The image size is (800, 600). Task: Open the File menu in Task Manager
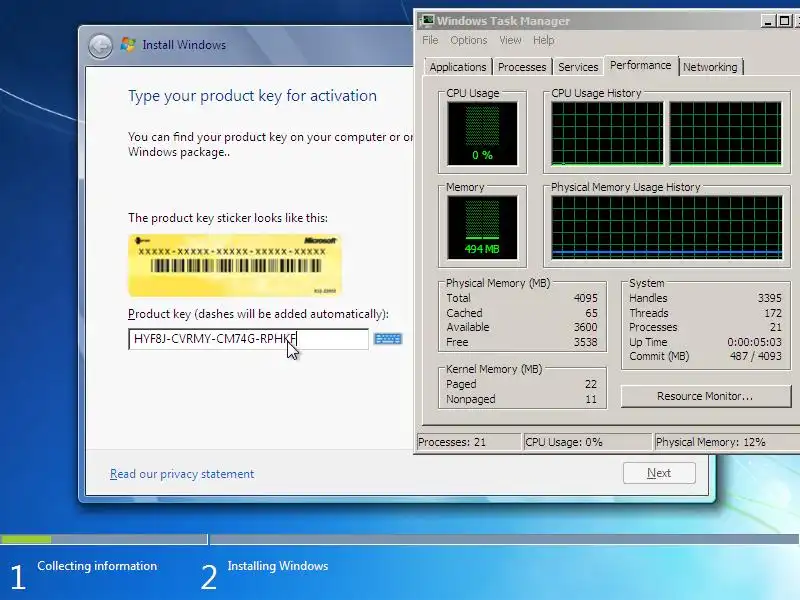[x=430, y=40]
